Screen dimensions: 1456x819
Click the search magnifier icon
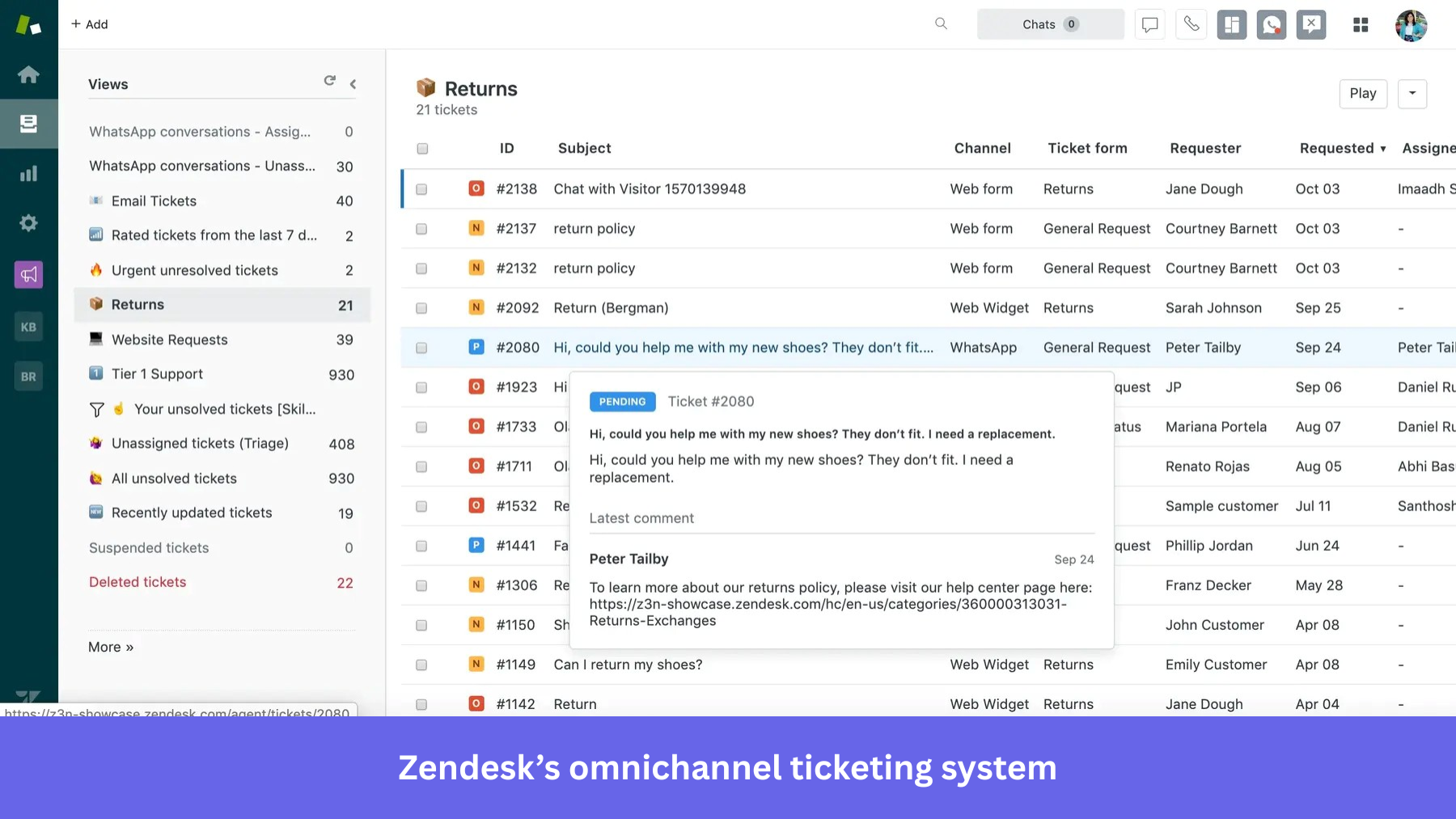(941, 24)
